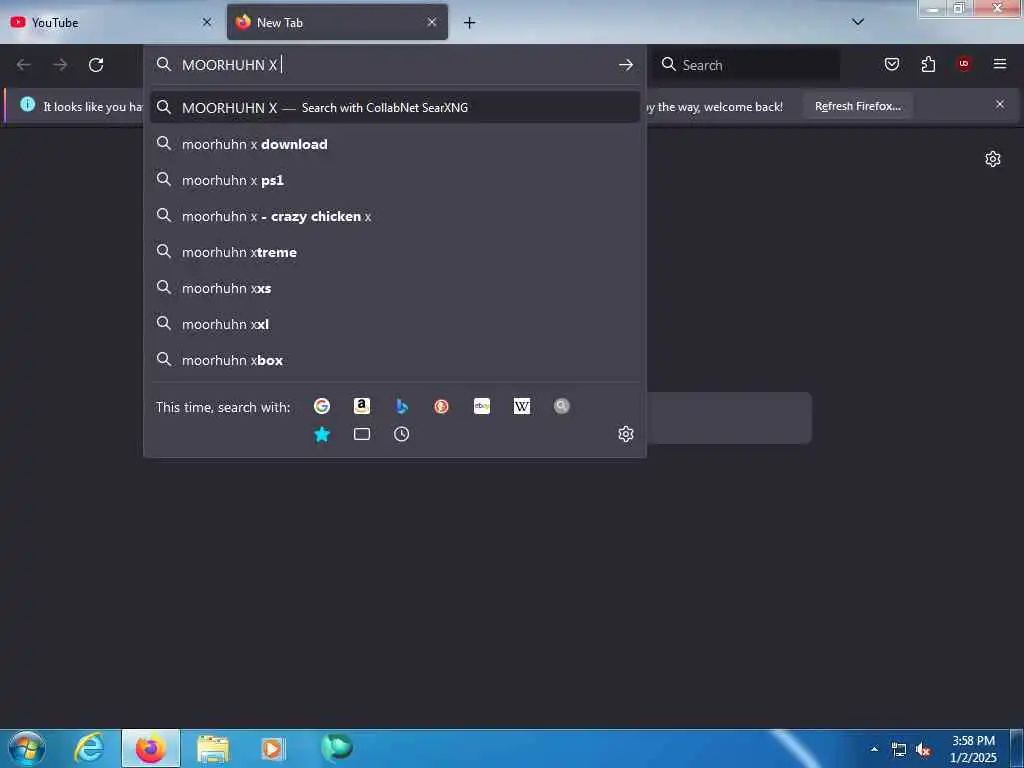Viewport: 1024px width, 768px height.
Task: Search with Wikipedia engine icon
Action: tap(522, 406)
